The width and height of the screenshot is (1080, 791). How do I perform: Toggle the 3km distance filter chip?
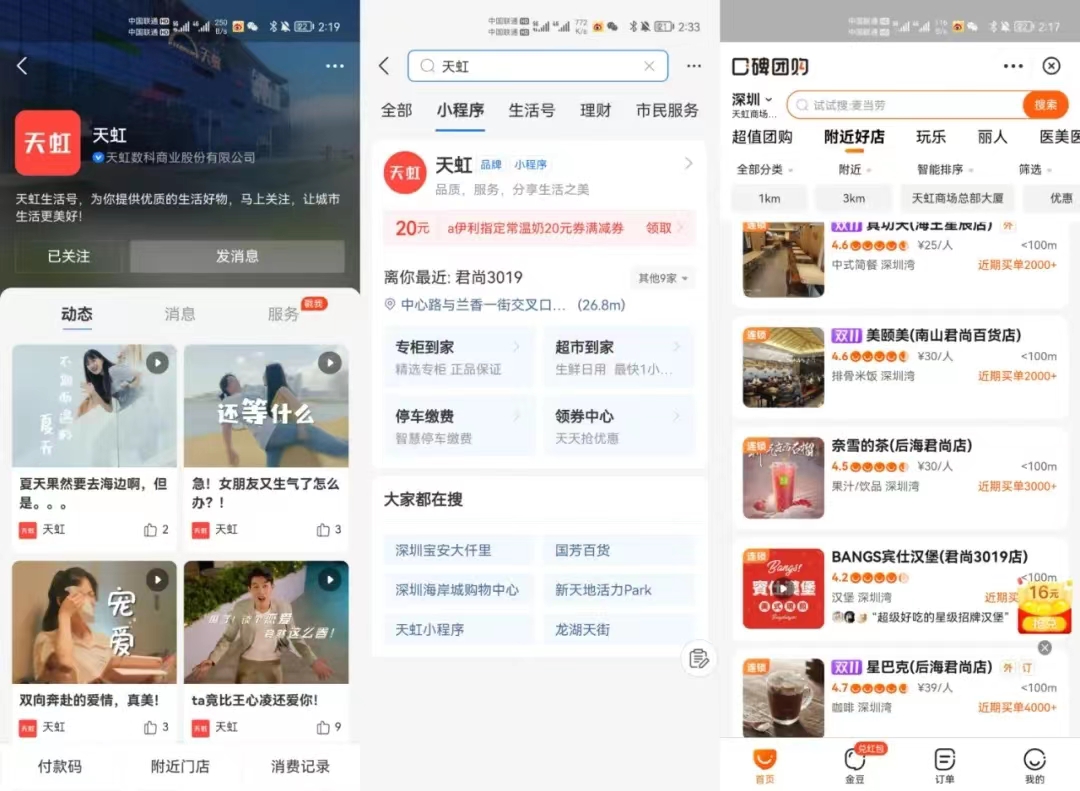pos(854,198)
